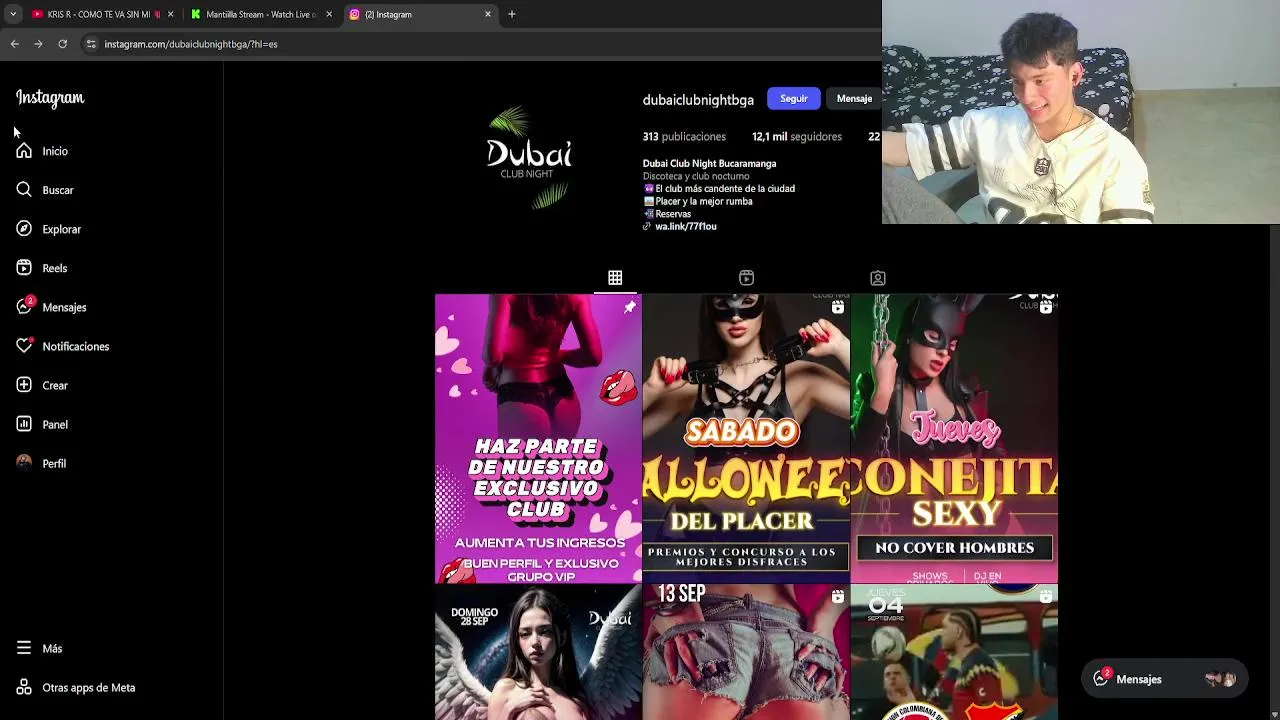Select the reels tab icon on profile

pyautogui.click(x=746, y=278)
